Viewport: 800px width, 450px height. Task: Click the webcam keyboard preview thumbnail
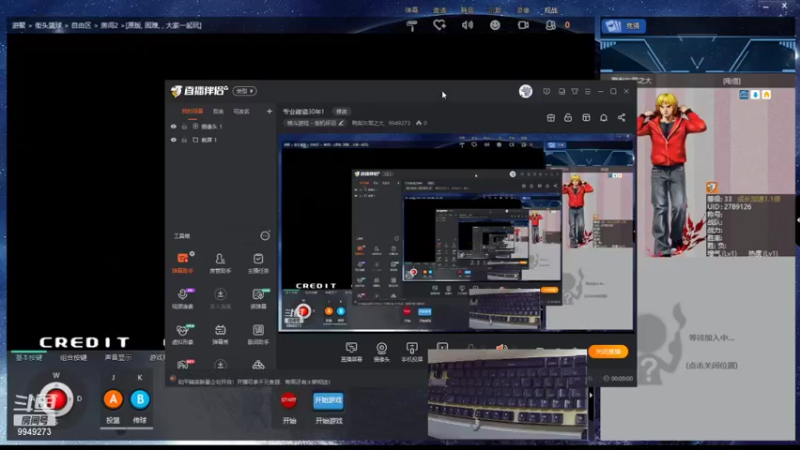click(507, 394)
